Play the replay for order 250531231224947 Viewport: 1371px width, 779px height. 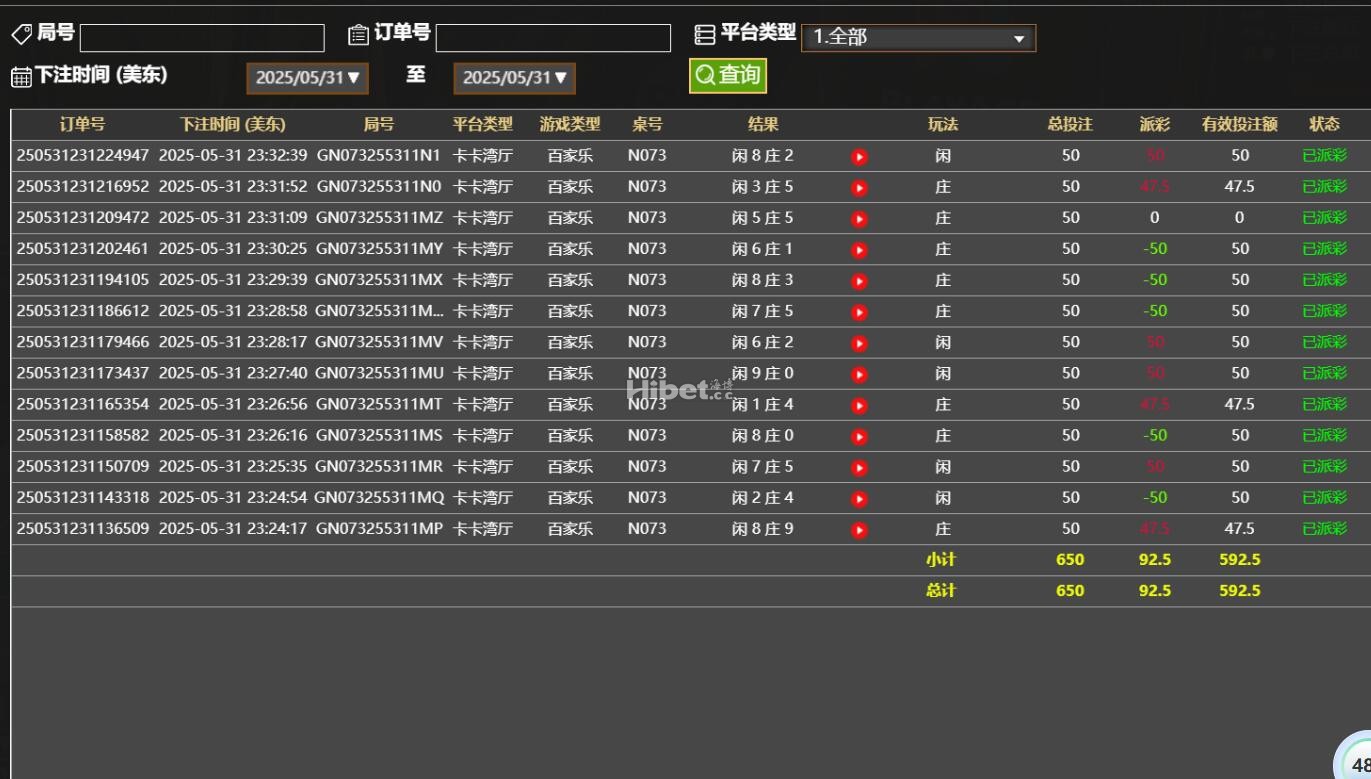coord(858,156)
